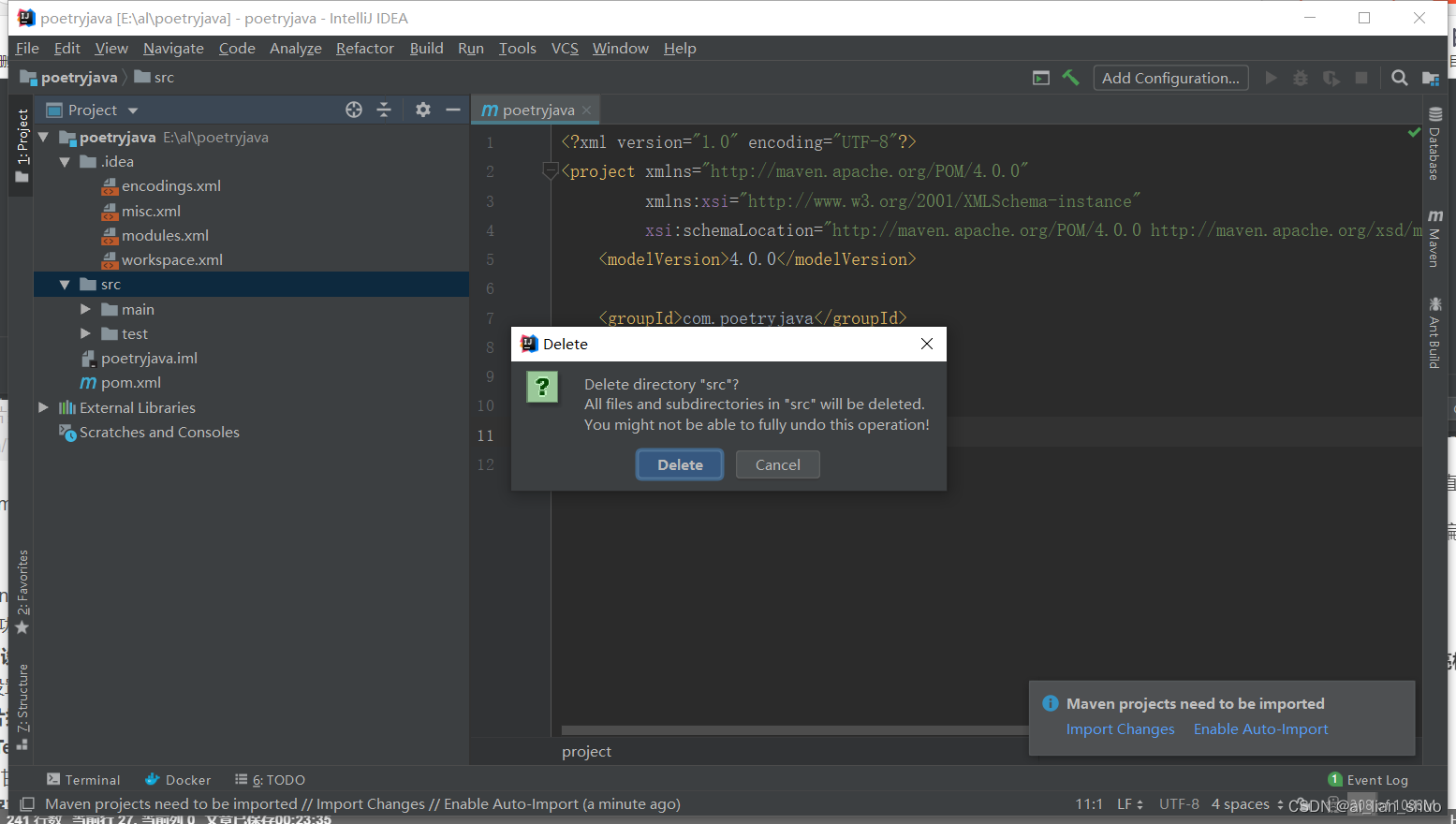
Task: Click the Run play icon
Action: coord(1271,78)
